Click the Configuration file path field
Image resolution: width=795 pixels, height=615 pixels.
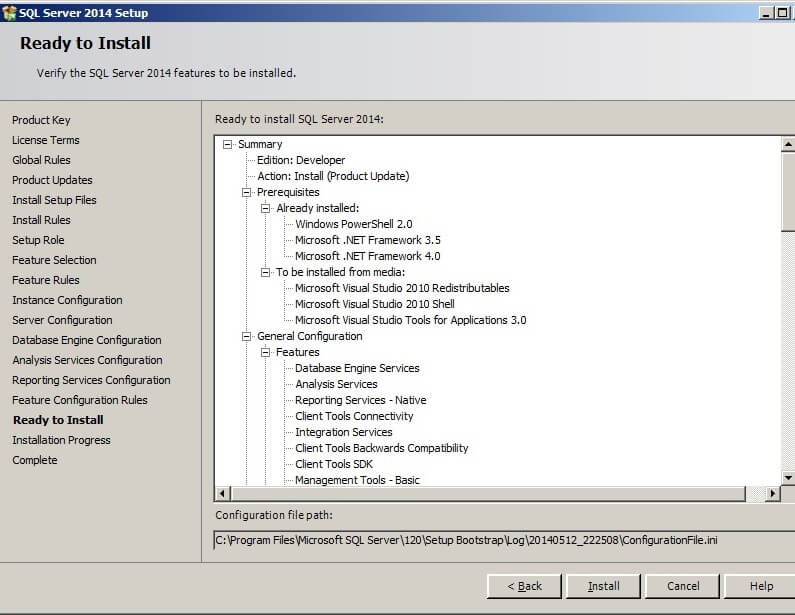[x=504, y=540]
